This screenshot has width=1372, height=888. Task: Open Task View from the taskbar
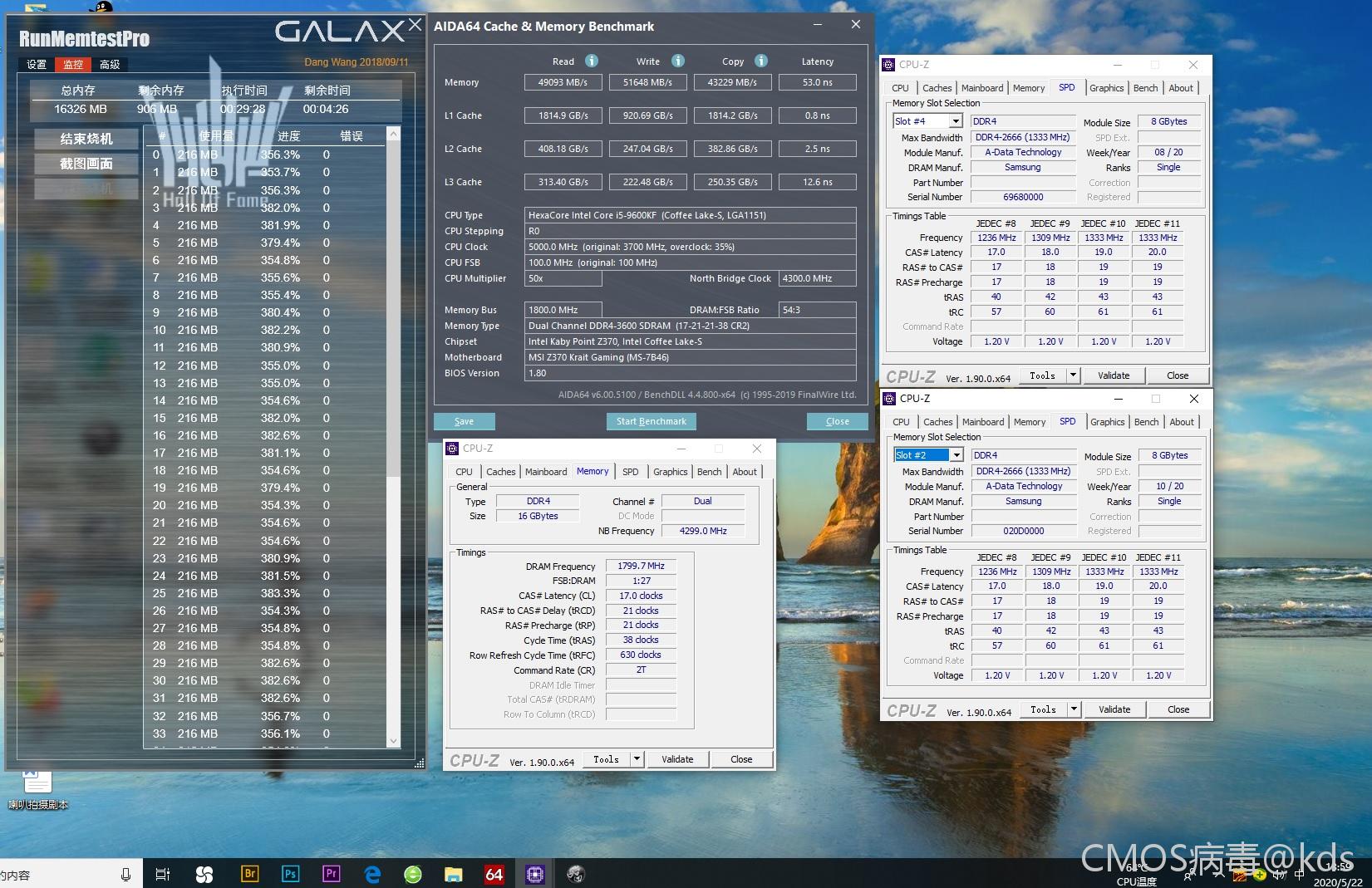pos(163,874)
